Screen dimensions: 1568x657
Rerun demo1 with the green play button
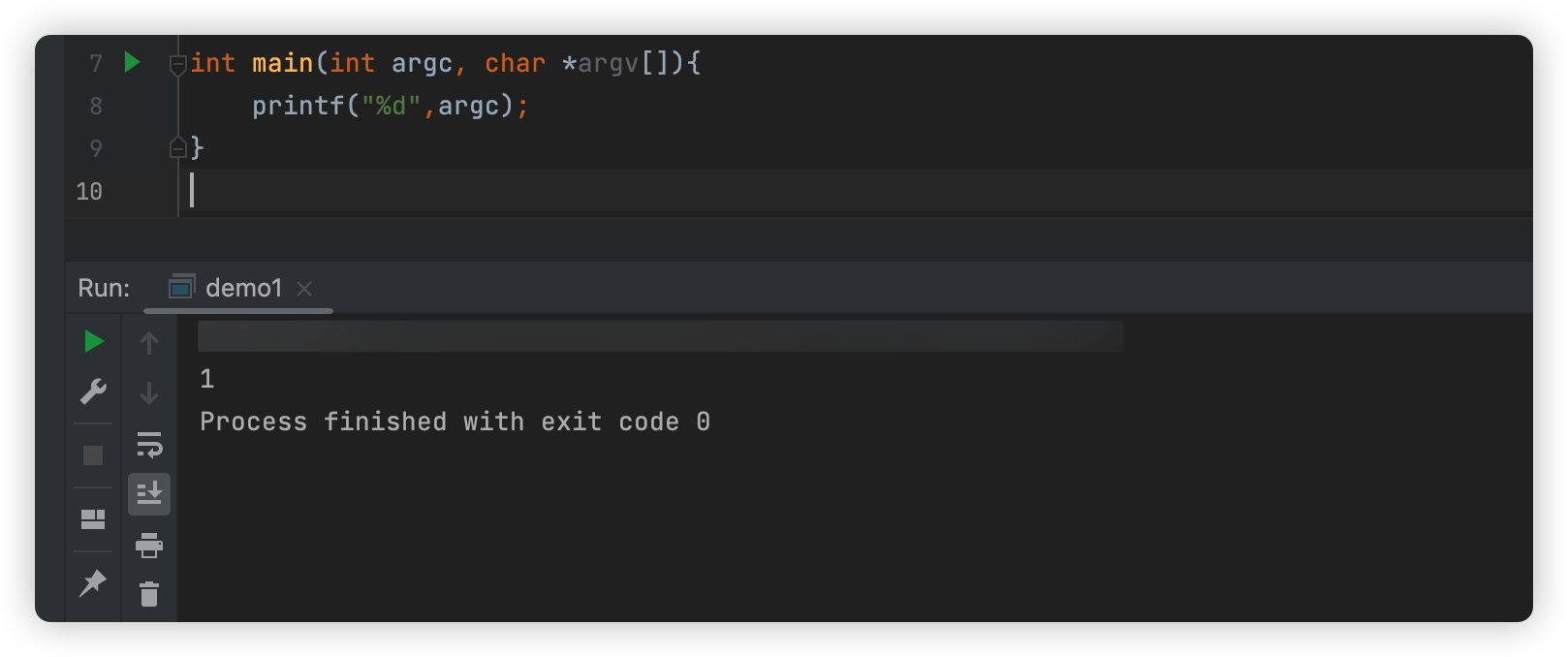click(93, 341)
